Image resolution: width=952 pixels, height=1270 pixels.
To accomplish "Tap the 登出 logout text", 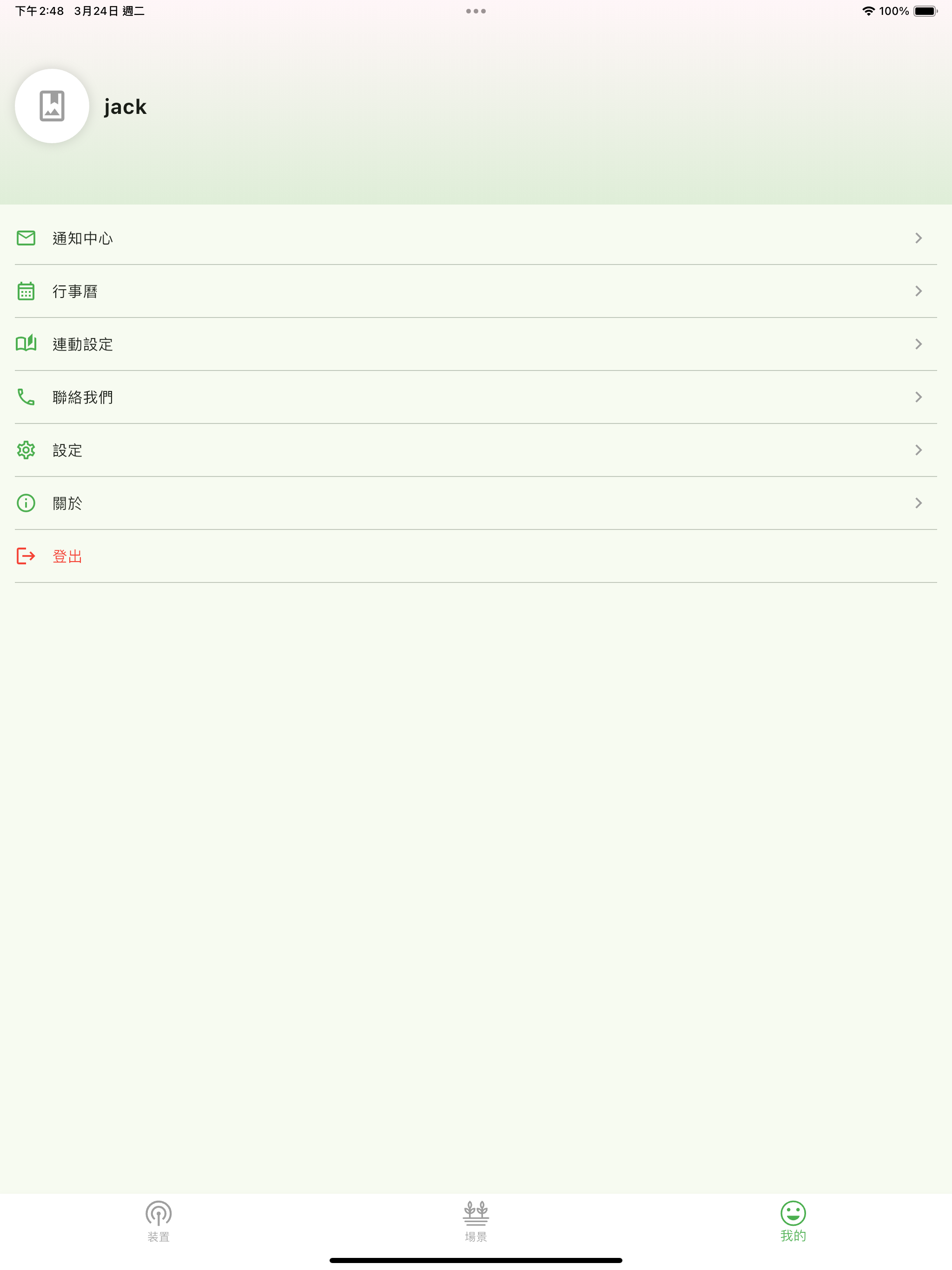I will (x=68, y=556).
